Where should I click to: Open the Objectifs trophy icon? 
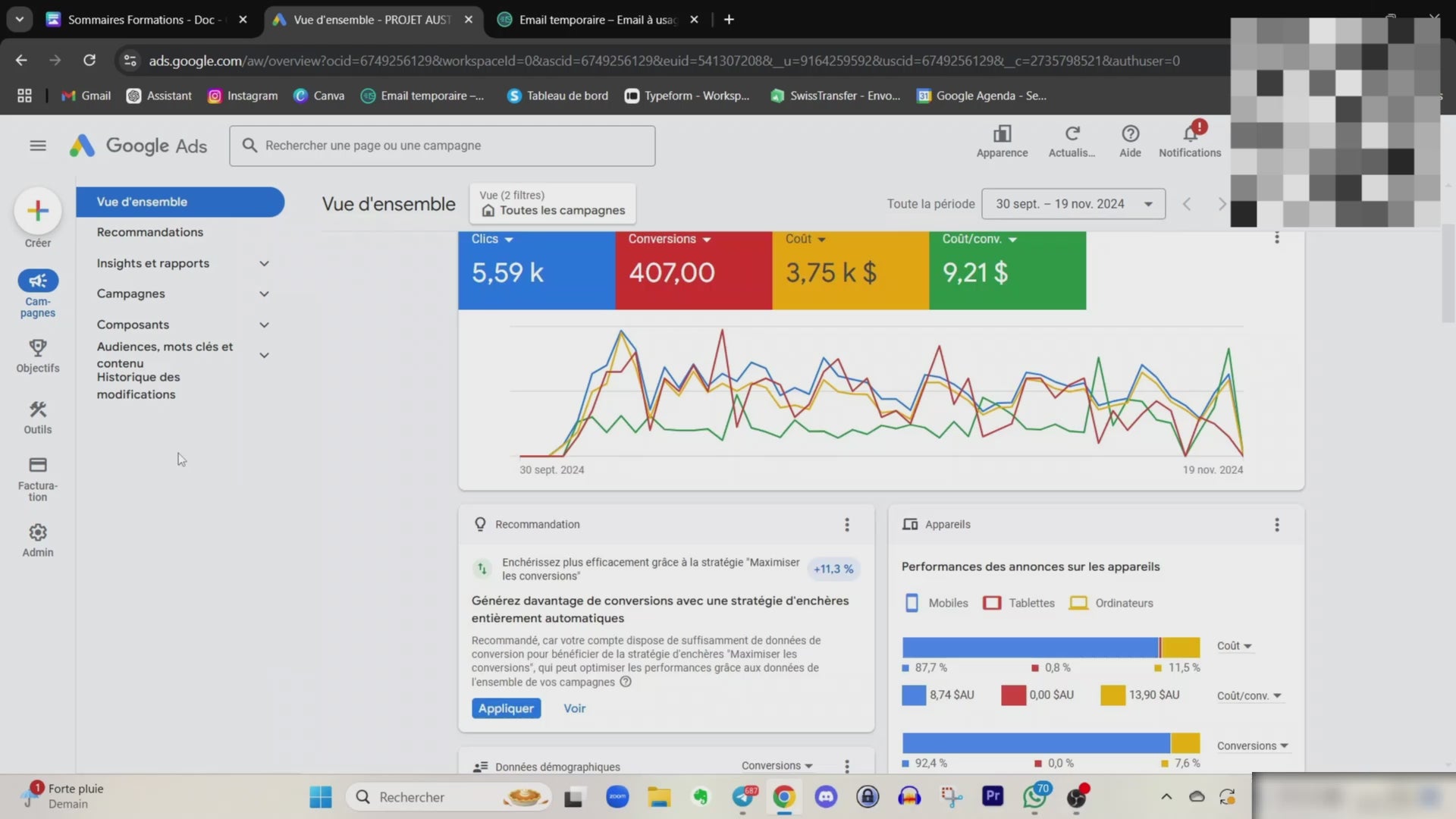point(38,348)
